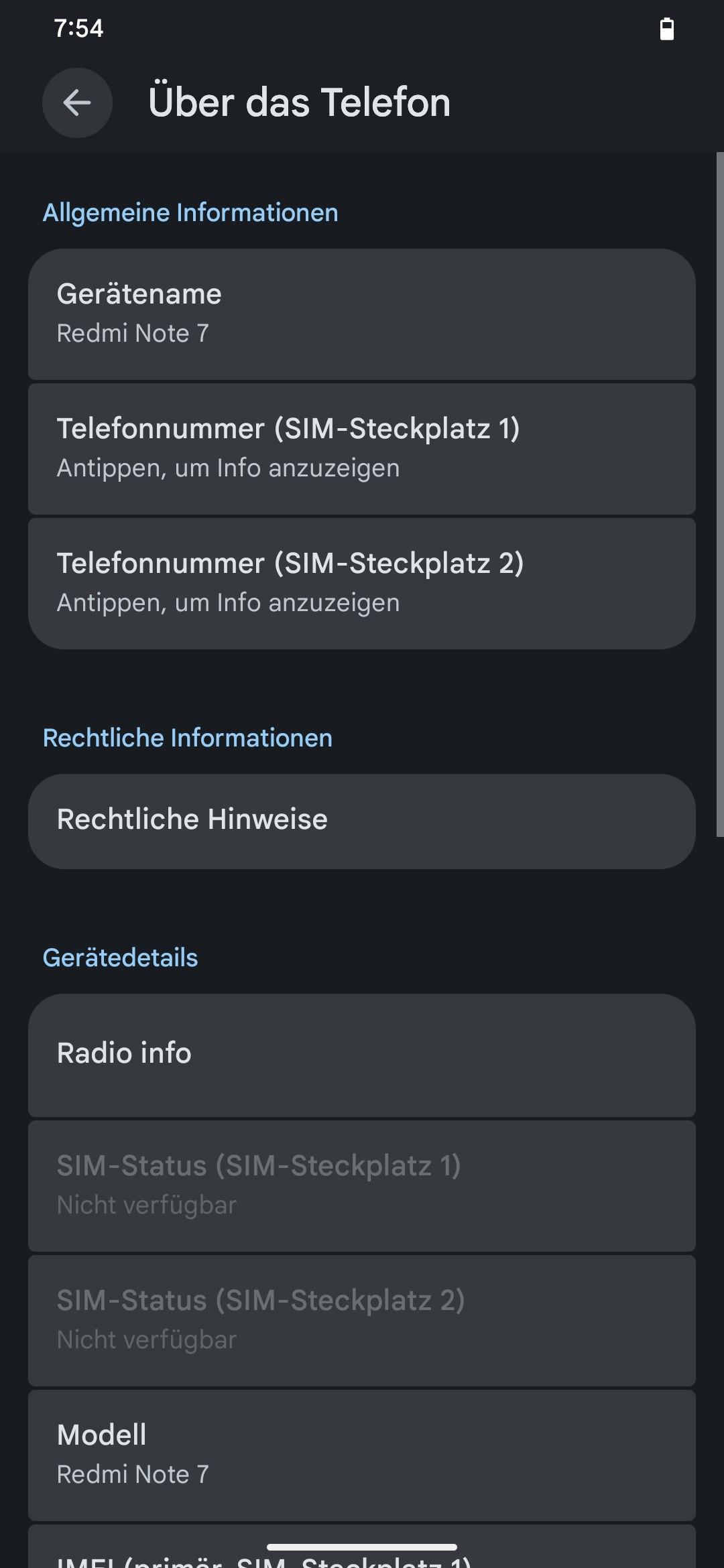
Task: Select SIM-Status for SIM-Steckplatz 1
Action: tap(362, 1185)
